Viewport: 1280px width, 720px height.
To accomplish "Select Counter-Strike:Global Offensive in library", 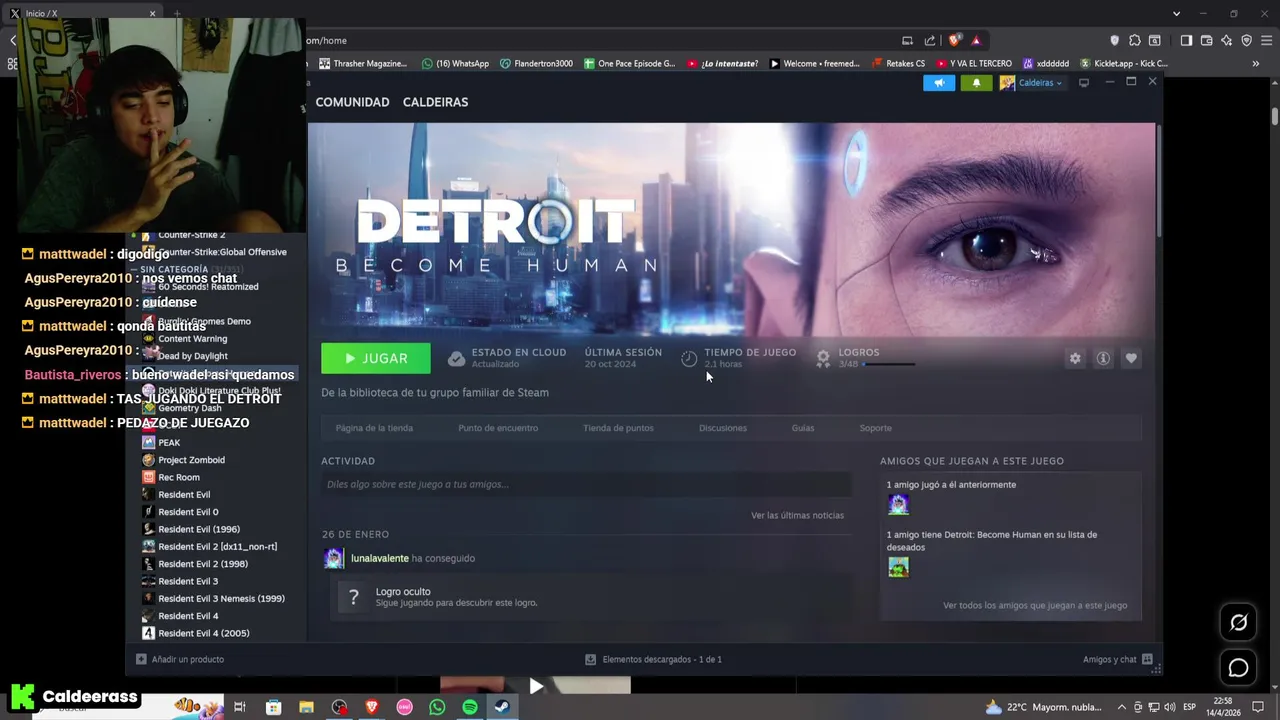I will pos(222,252).
